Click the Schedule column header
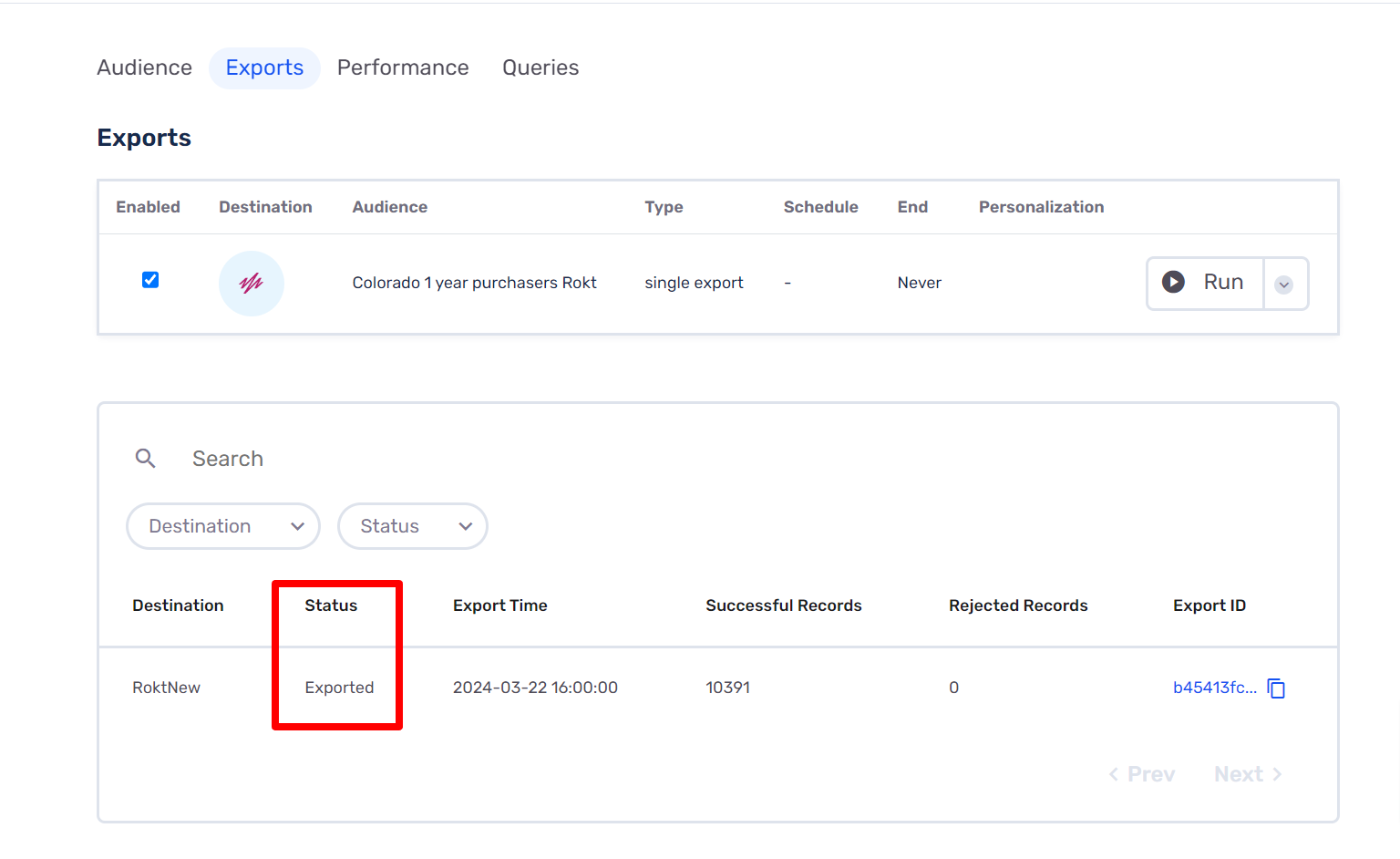Image resolution: width=1400 pixels, height=859 pixels. 820,207
